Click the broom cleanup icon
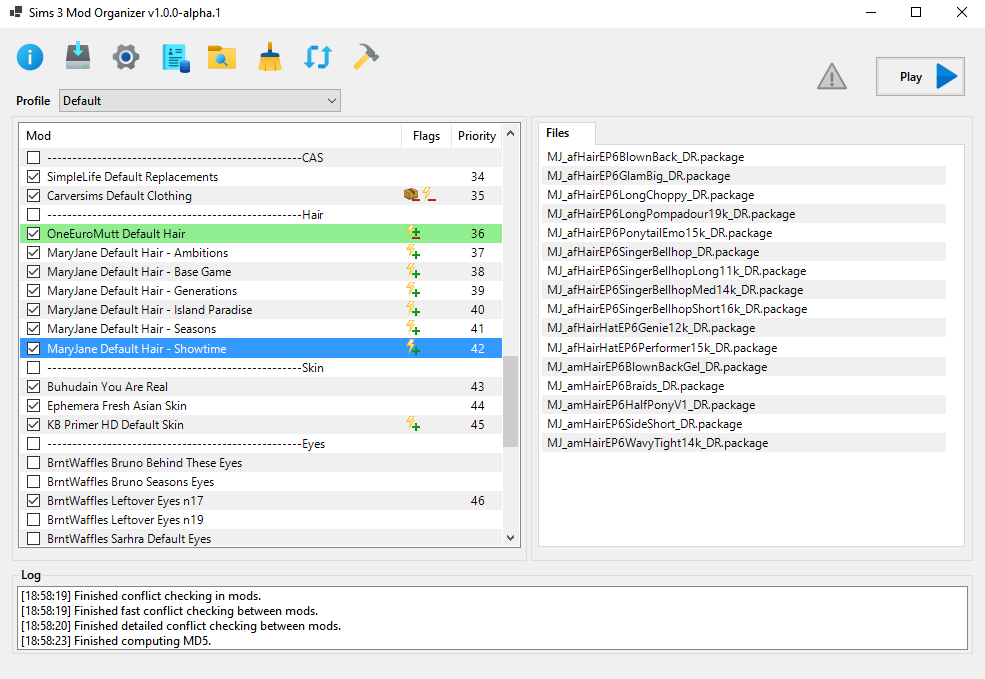 (270, 58)
